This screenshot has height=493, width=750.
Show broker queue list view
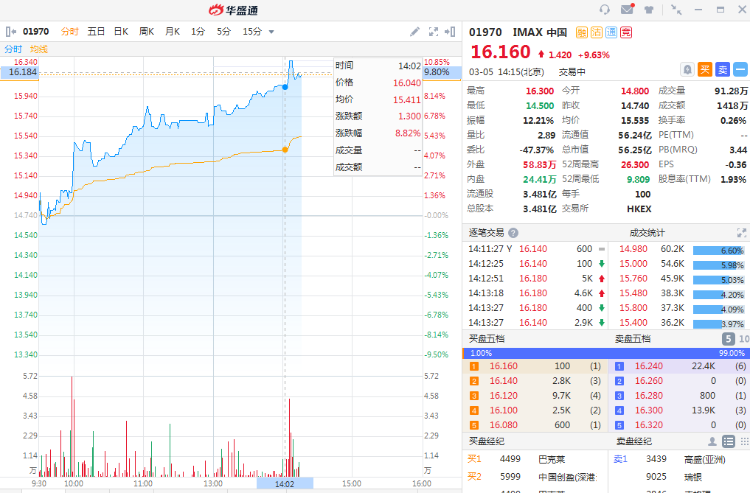tap(728, 441)
